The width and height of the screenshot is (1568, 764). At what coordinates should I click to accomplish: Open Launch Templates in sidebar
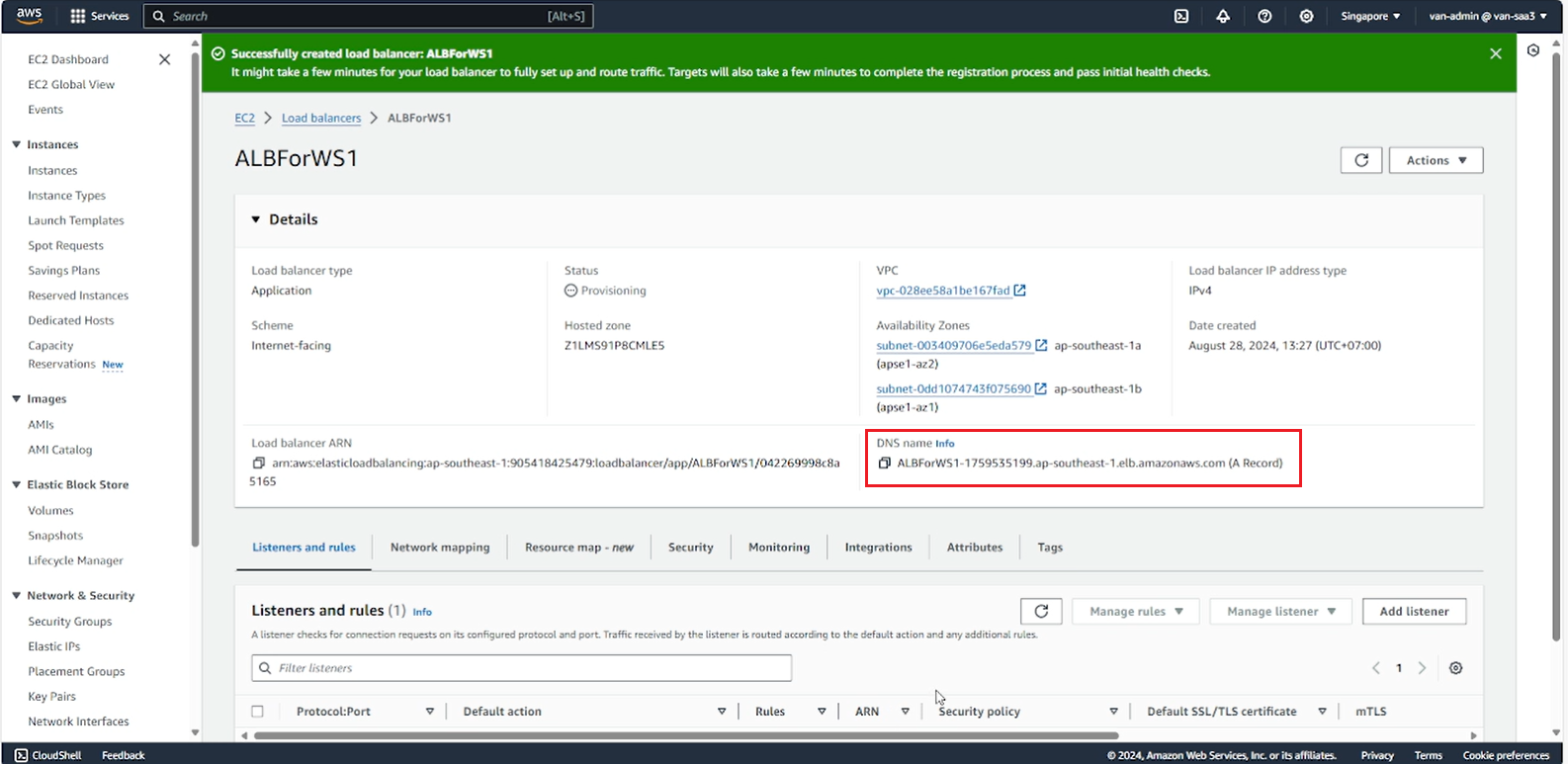(x=76, y=220)
